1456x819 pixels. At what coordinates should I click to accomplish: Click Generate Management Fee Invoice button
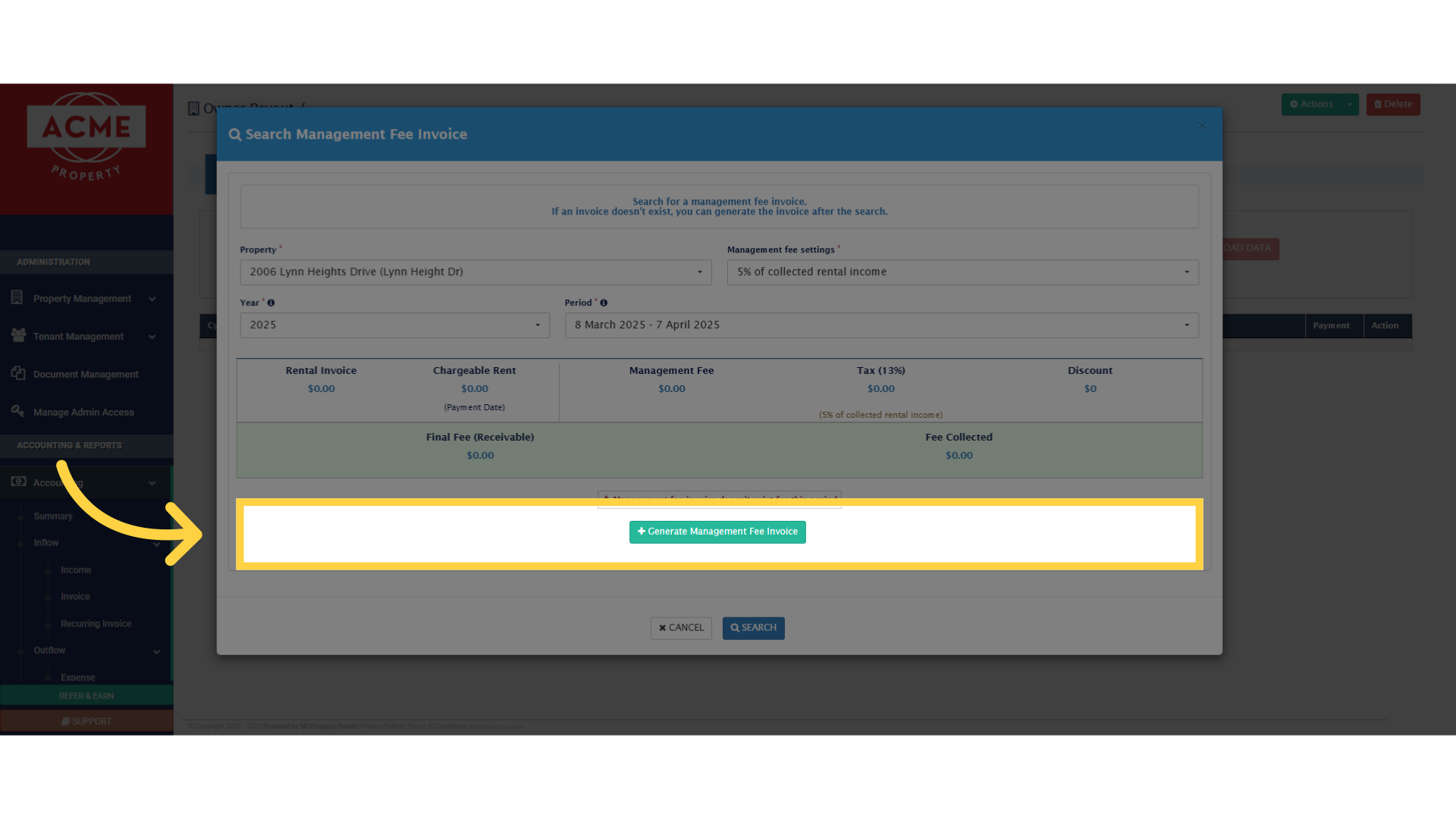717,532
